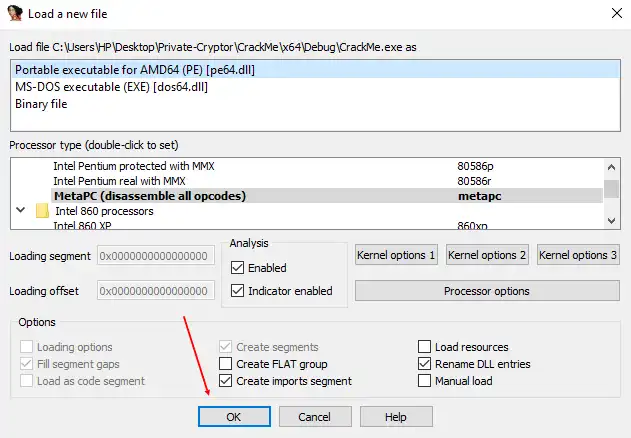Open Processor options dialog

(486, 291)
